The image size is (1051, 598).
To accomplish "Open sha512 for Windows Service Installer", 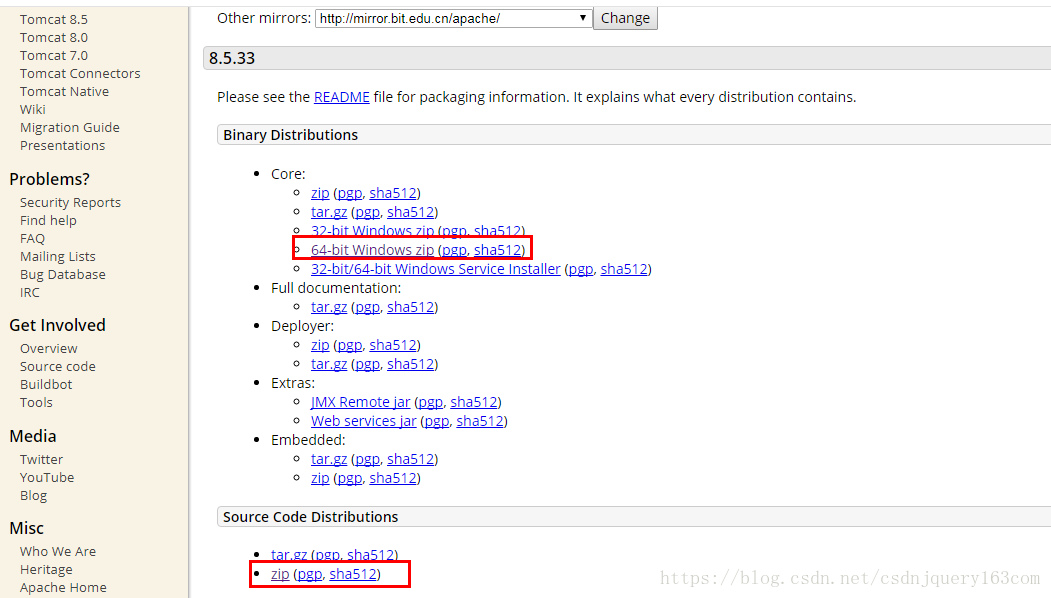I will [624, 269].
